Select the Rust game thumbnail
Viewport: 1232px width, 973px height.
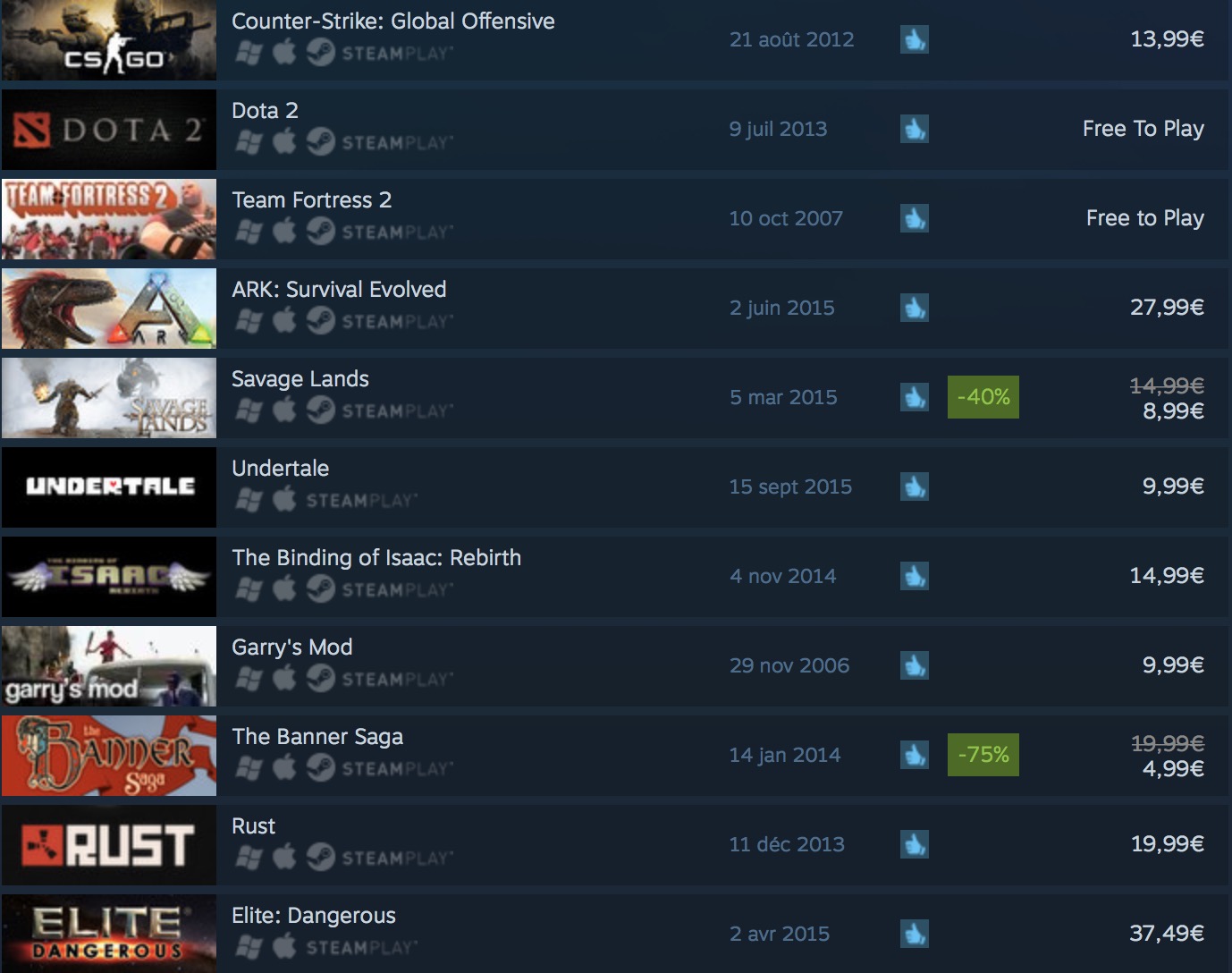coord(109,845)
